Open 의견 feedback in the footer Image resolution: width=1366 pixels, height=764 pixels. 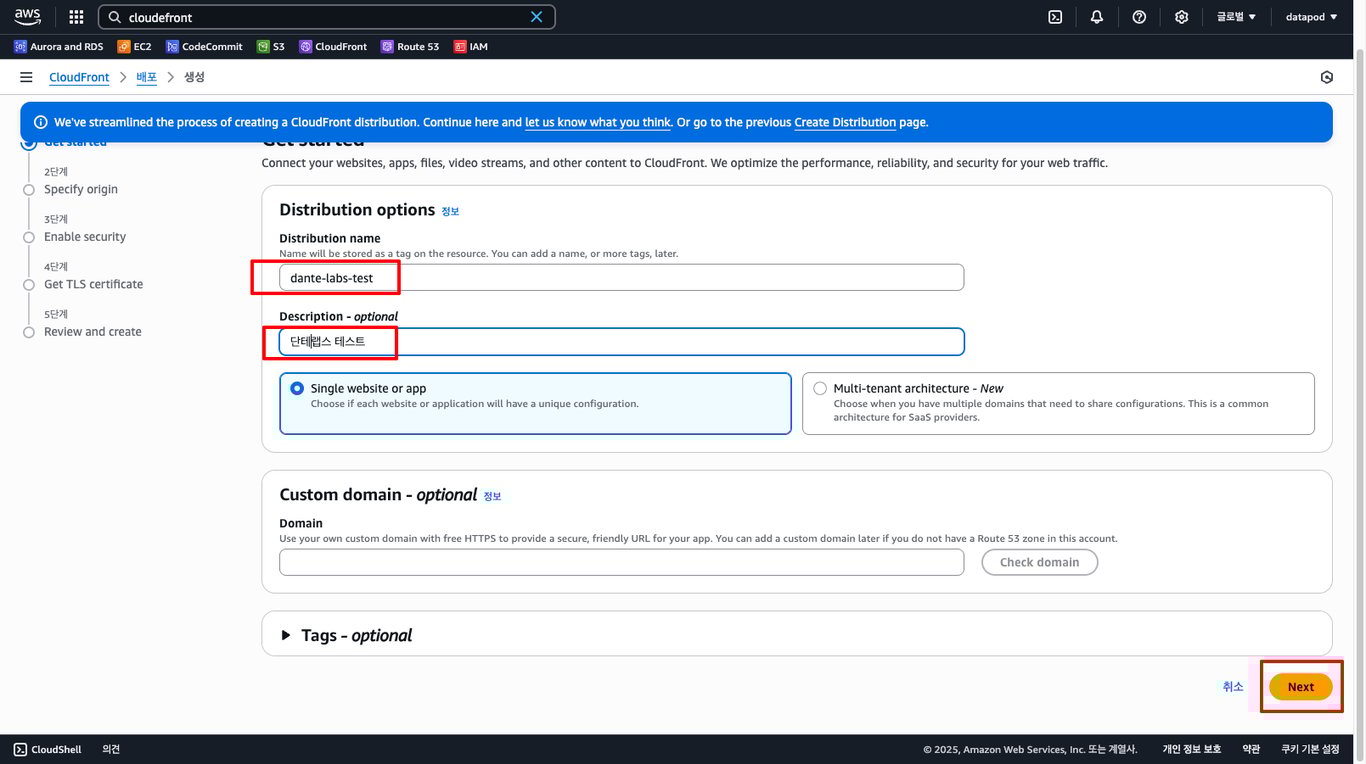click(111, 749)
